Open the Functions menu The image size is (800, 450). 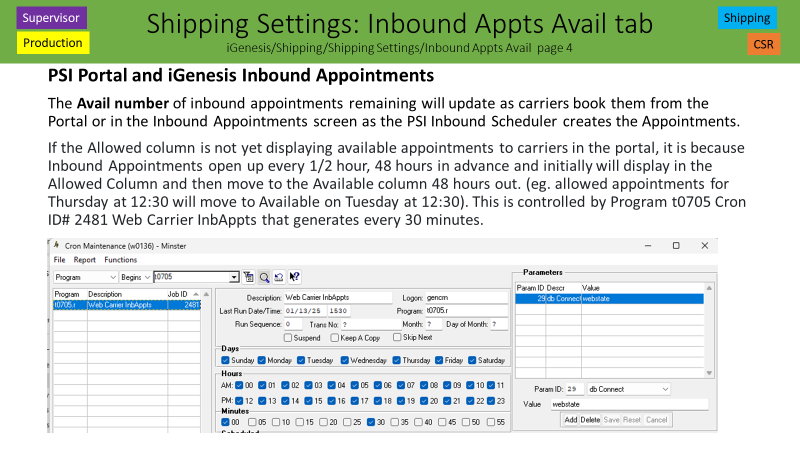point(121,260)
